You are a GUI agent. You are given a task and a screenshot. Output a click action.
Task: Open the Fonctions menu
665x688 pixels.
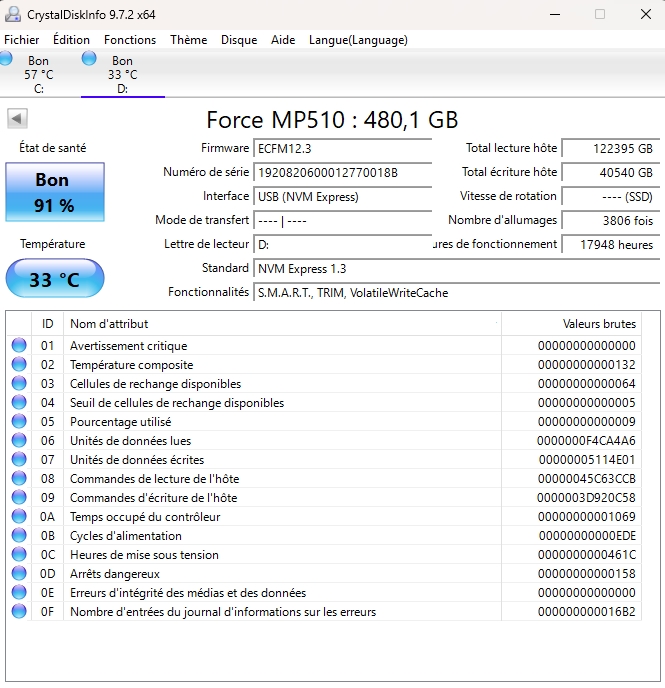(x=130, y=40)
